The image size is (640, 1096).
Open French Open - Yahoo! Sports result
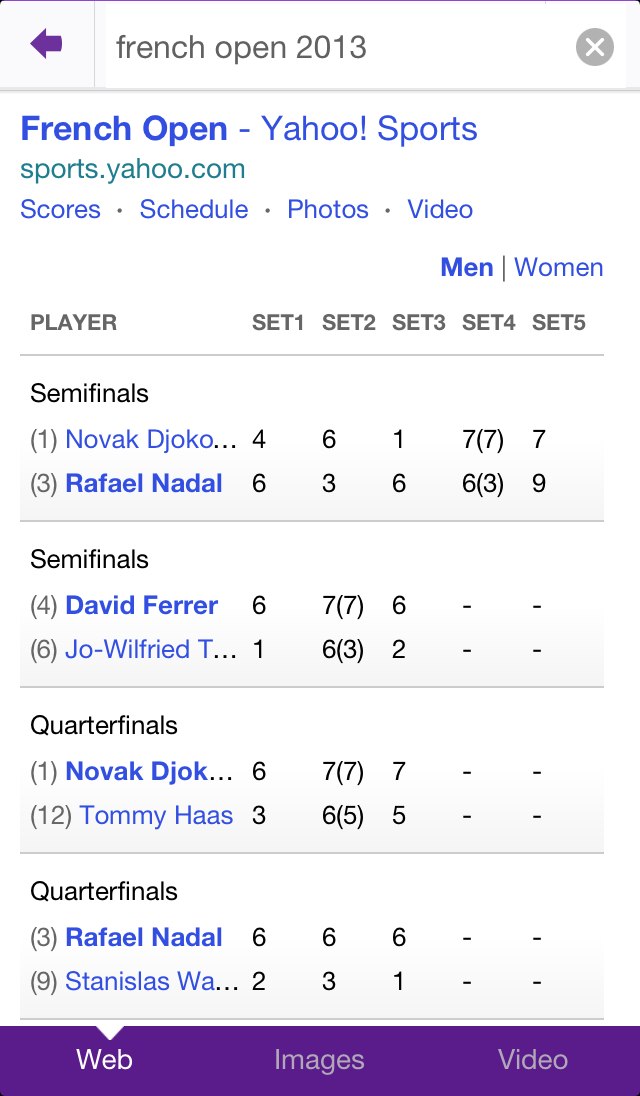pyautogui.click(x=249, y=129)
